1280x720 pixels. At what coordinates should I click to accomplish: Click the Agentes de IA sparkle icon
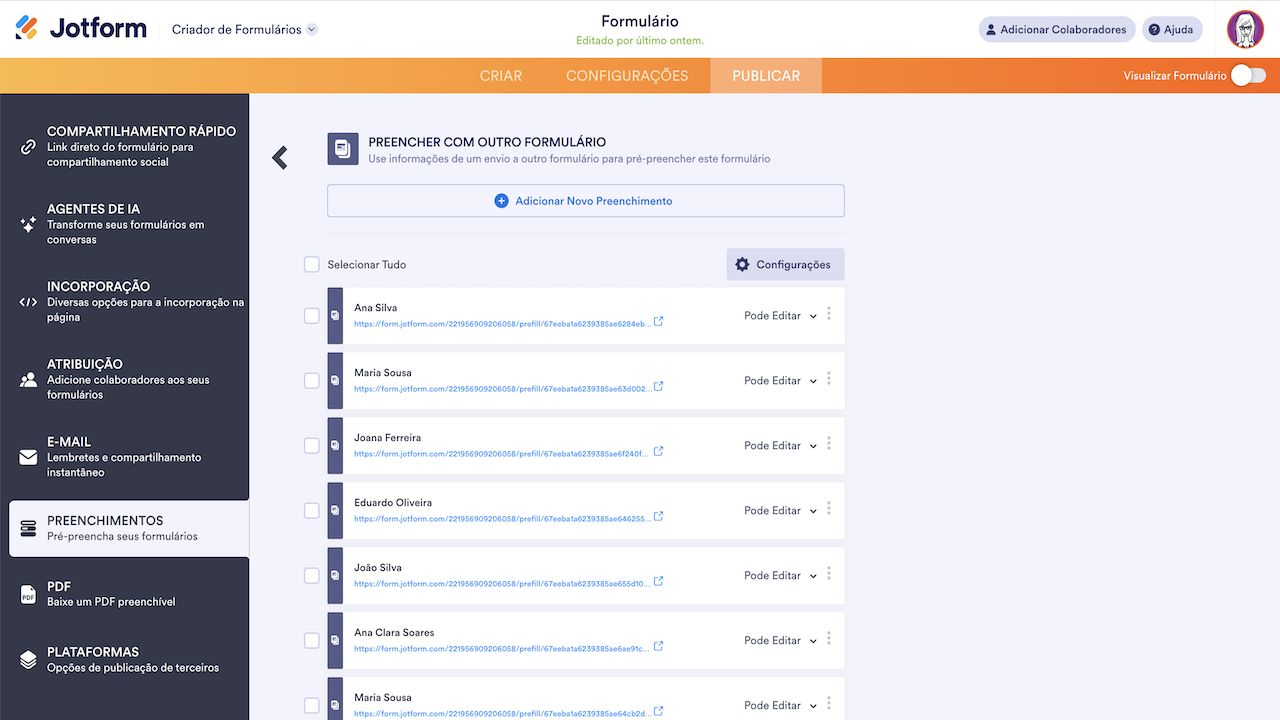(x=28, y=225)
